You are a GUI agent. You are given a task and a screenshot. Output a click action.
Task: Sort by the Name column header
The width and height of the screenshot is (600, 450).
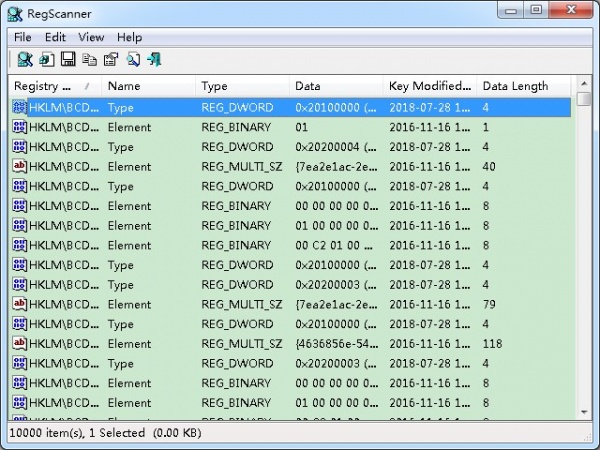148,86
